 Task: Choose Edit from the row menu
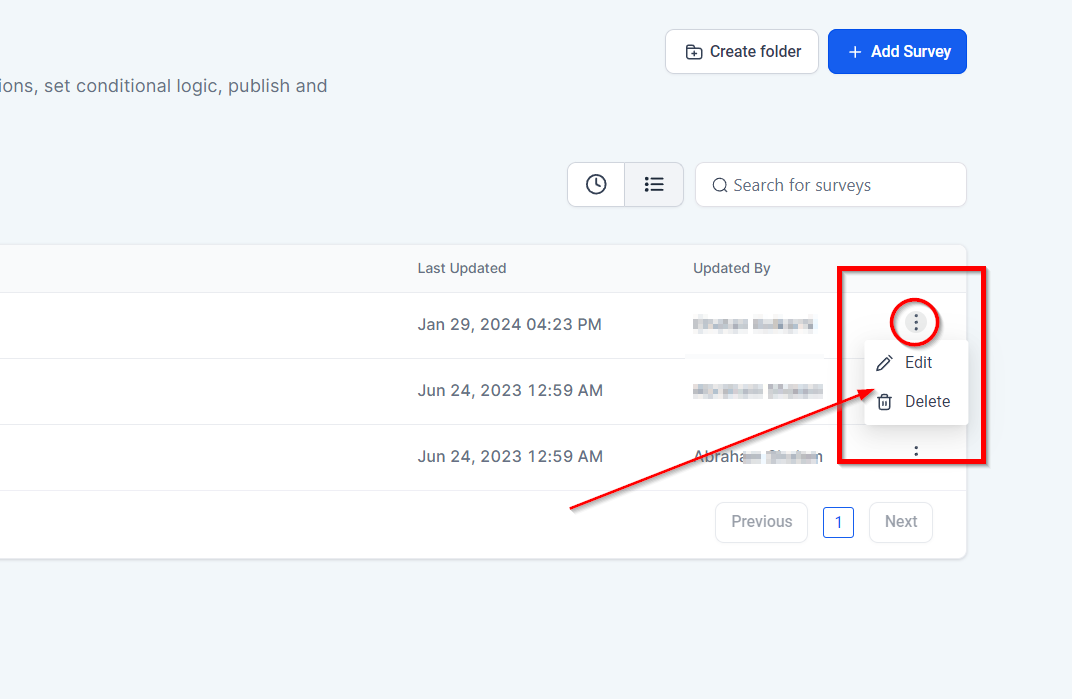click(918, 363)
